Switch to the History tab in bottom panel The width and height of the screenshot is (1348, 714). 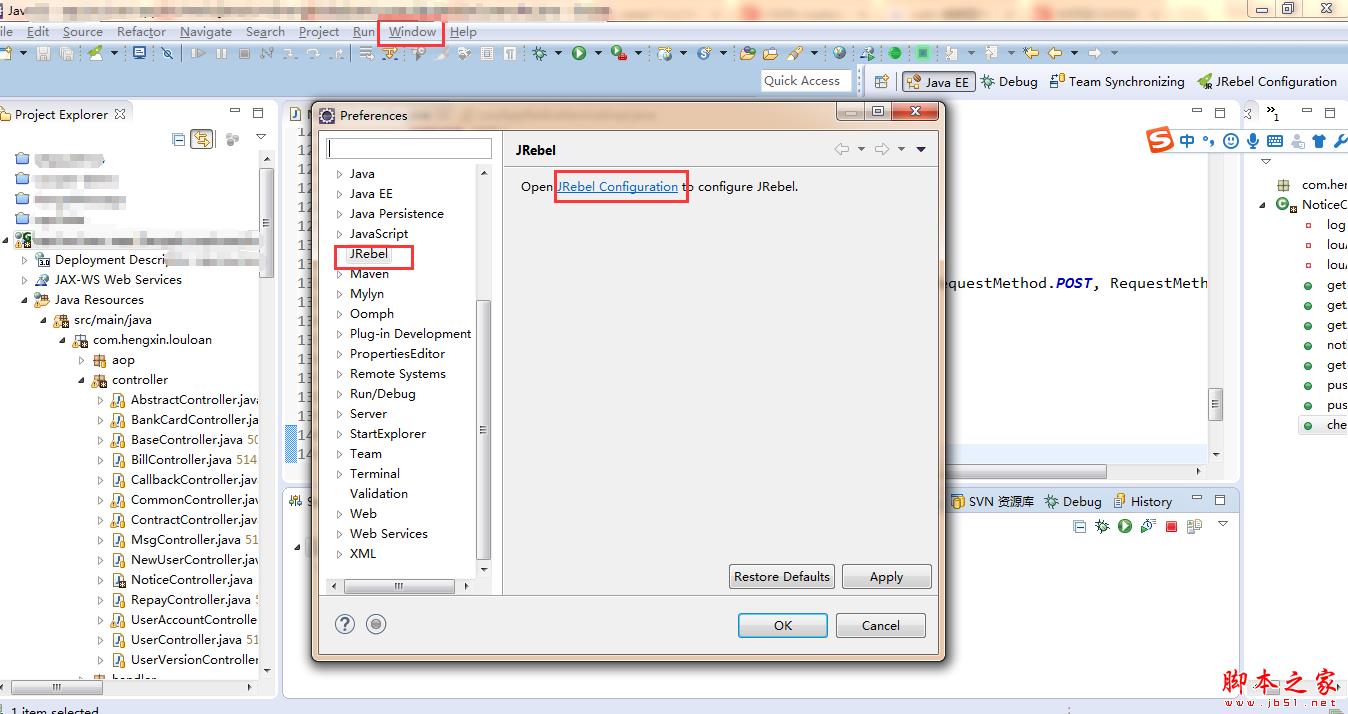pyautogui.click(x=1141, y=501)
